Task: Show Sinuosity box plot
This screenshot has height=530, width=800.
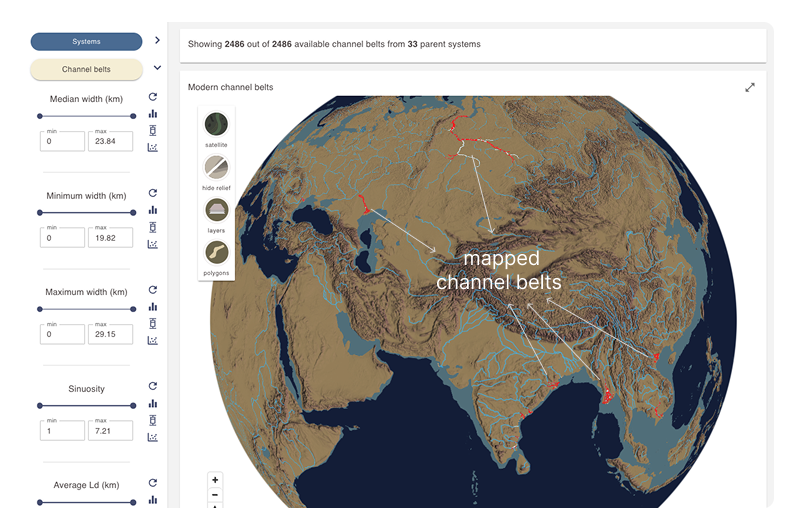Action: (x=153, y=420)
